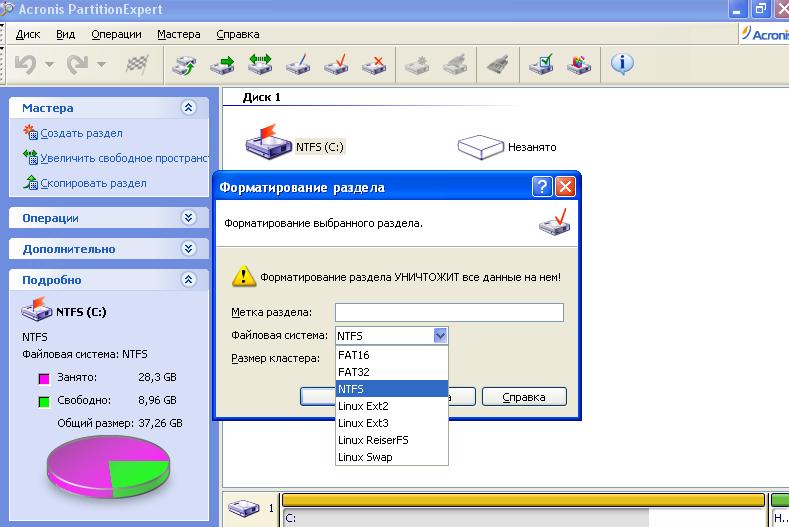
Task: Collapse the Подробно sidebar panel
Action: (189, 279)
